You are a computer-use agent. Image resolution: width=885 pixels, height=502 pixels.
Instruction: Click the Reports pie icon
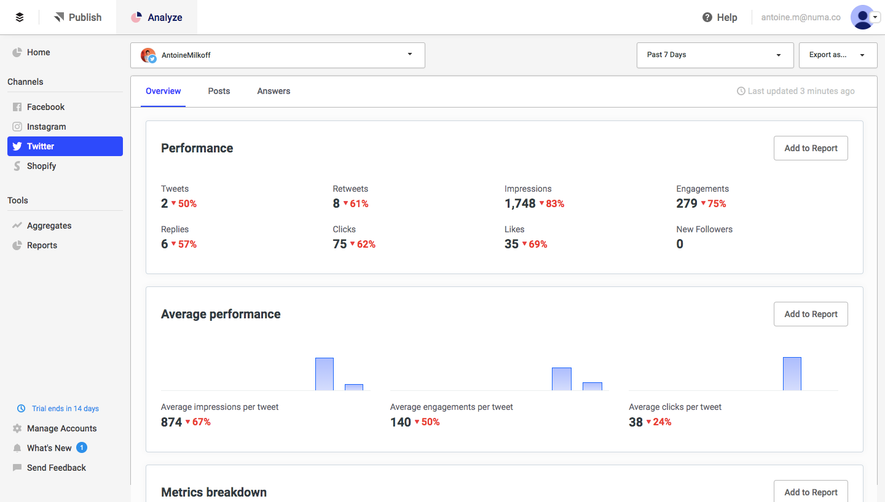[17, 245]
